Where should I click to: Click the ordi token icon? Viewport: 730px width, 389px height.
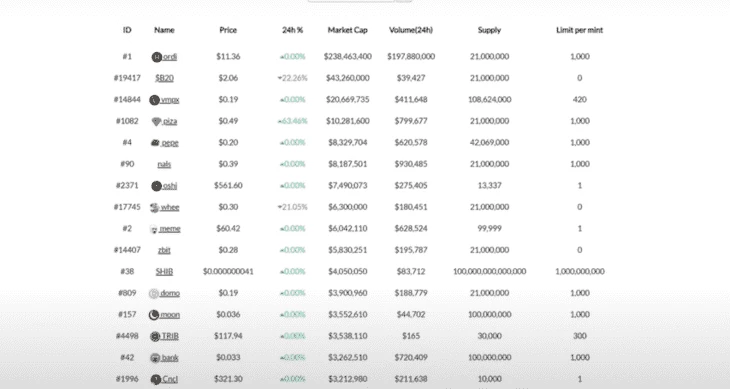coord(157,57)
